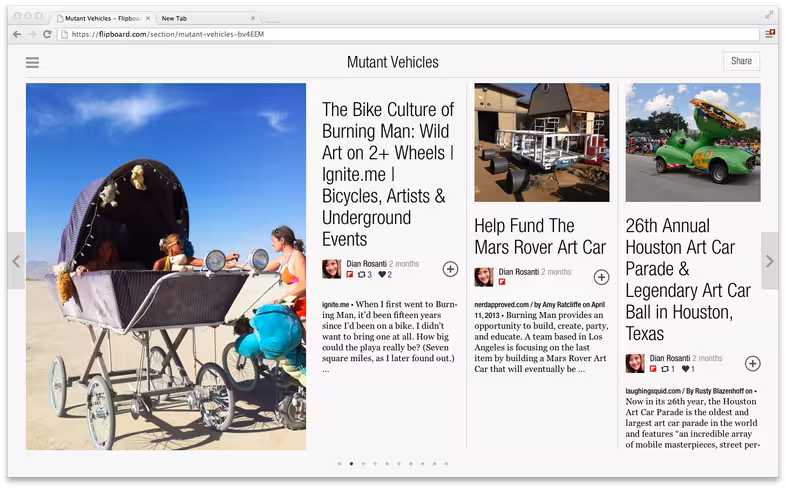This screenshot has width=786, height=488.
Task: Click the reflip icon showing 3 on Bike Culture
Action: tap(364, 275)
